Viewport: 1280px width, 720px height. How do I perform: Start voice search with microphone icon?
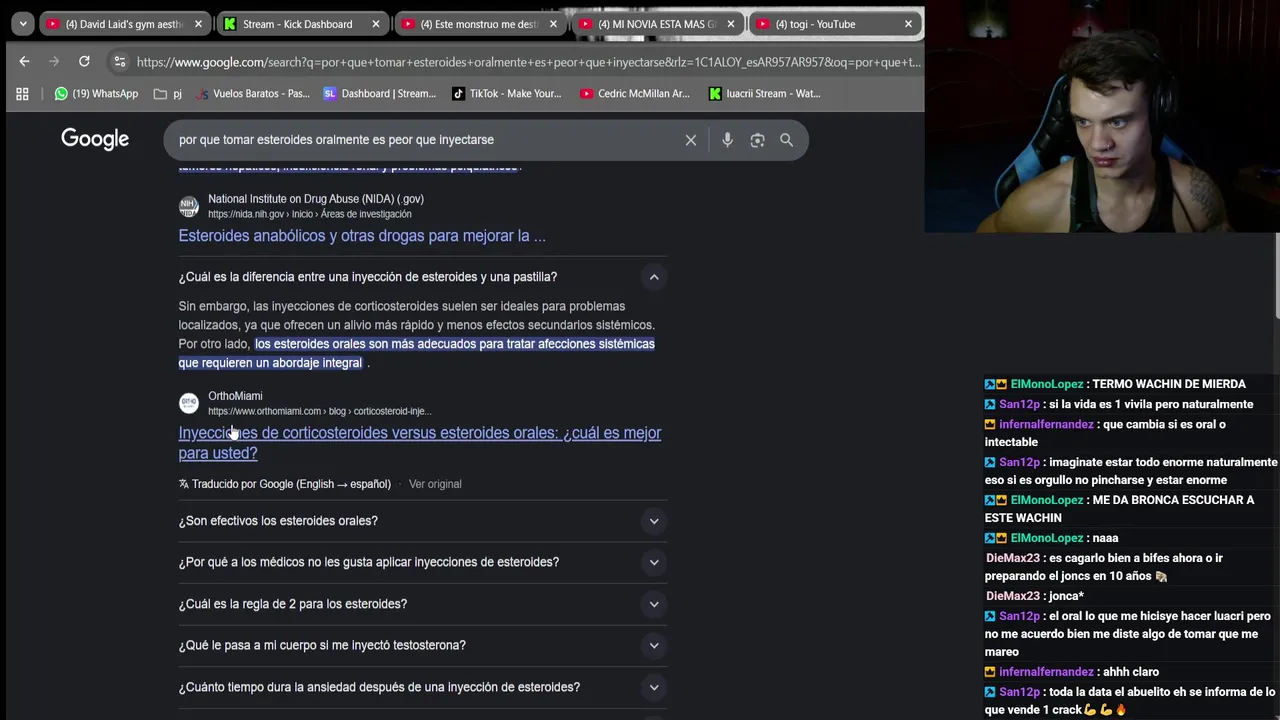727,140
